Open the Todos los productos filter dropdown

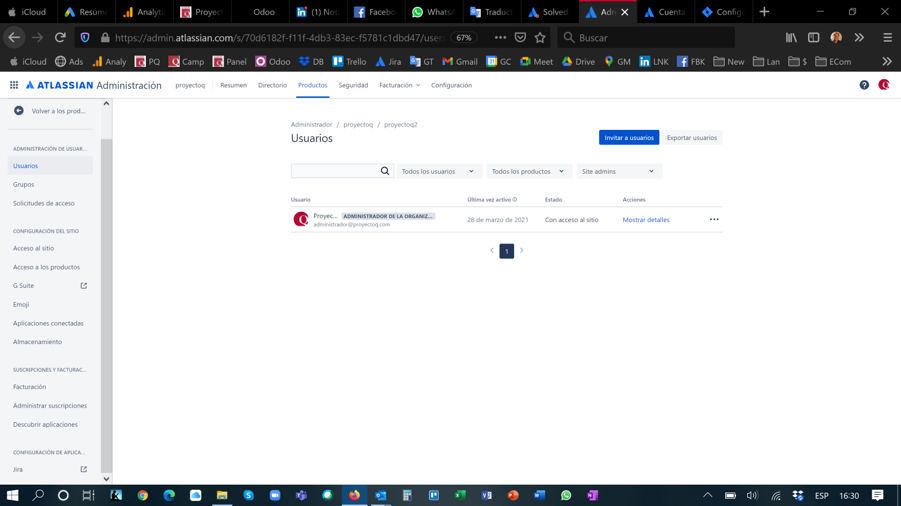pos(527,171)
